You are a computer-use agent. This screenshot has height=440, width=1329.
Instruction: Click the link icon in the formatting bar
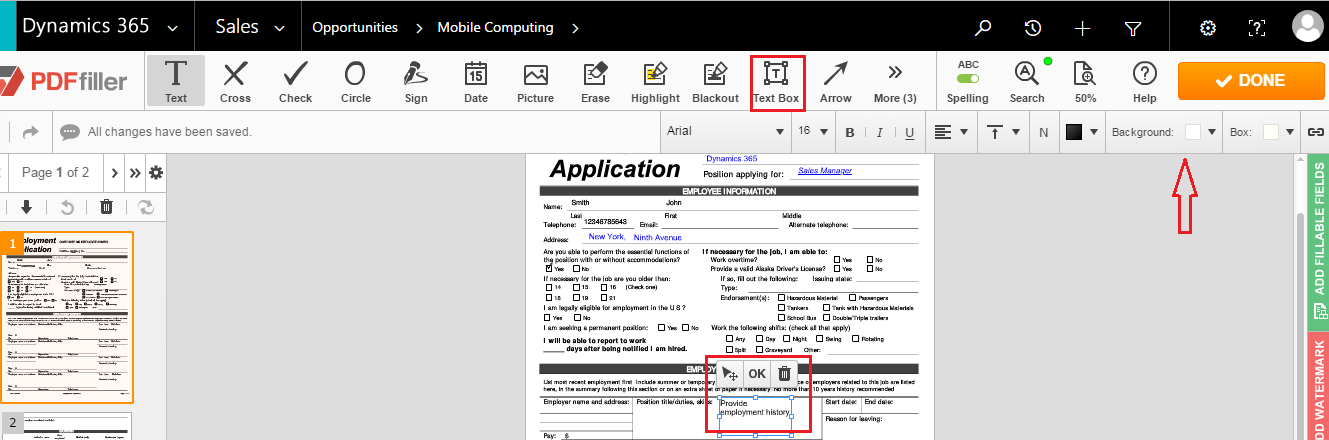click(1317, 132)
